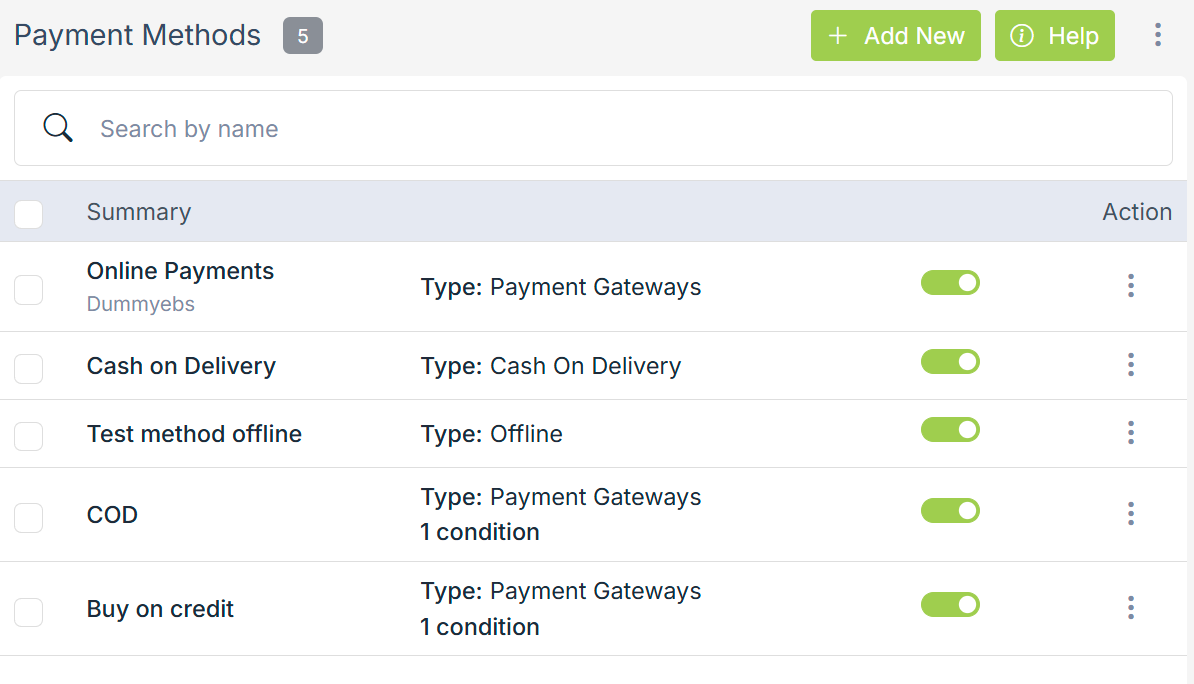
Task: Turn off Cash on Delivery toggle
Action: [950, 362]
